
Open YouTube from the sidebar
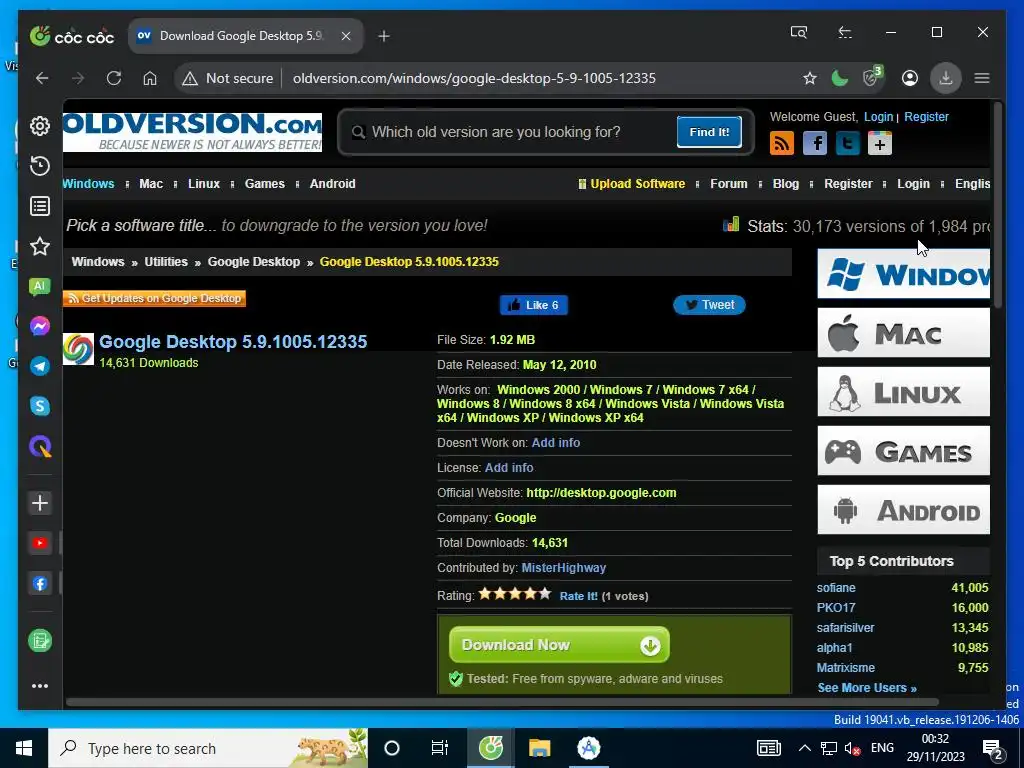(40, 543)
